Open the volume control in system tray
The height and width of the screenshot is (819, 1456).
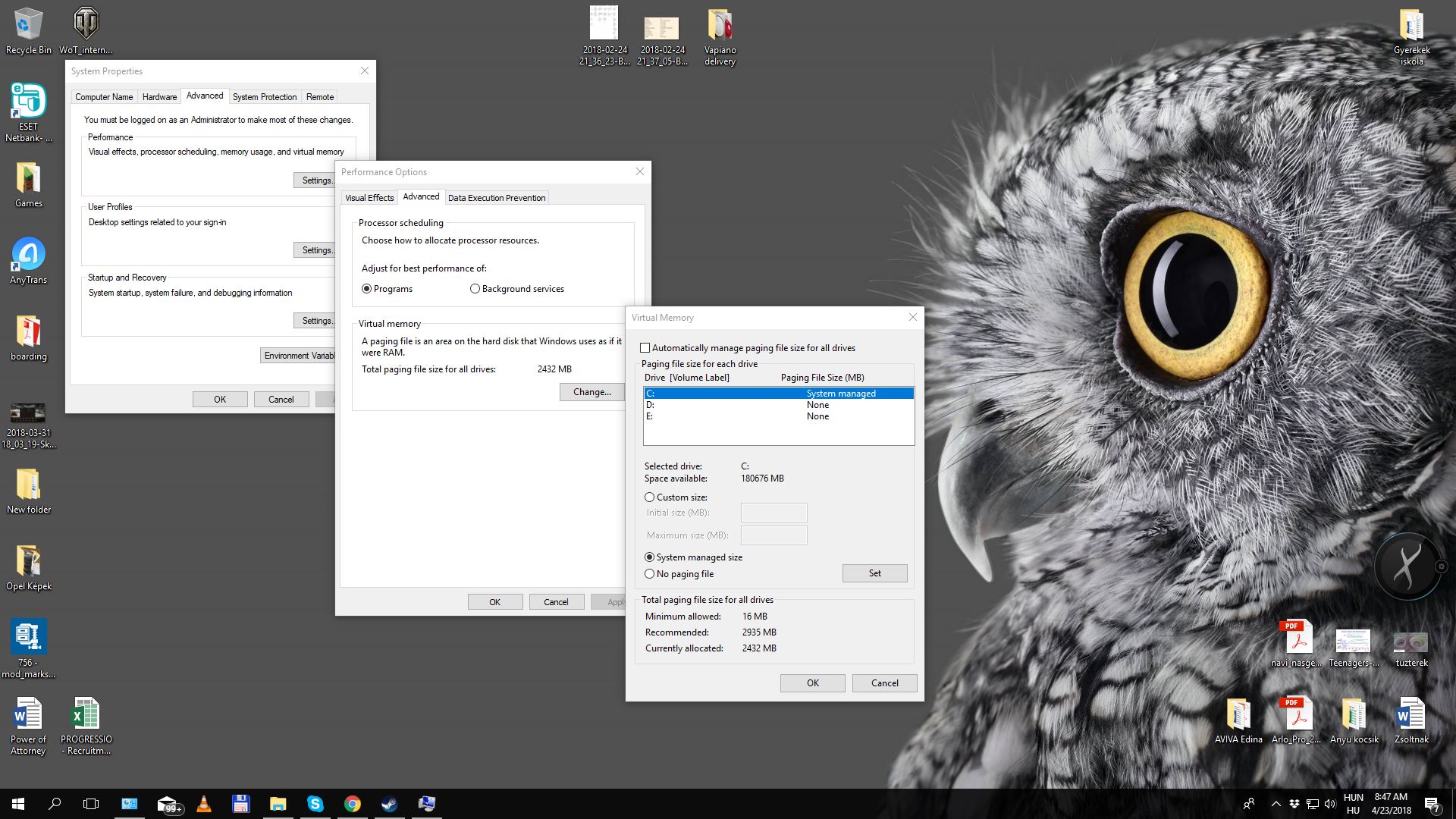1330,804
